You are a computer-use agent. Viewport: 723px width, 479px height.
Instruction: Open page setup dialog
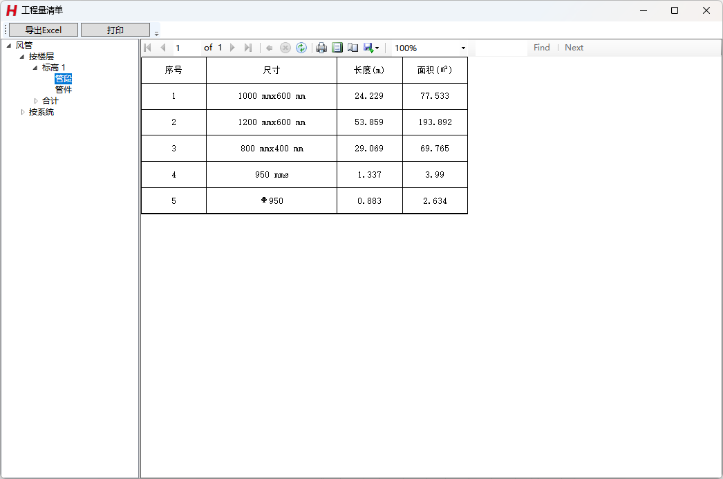[353, 48]
